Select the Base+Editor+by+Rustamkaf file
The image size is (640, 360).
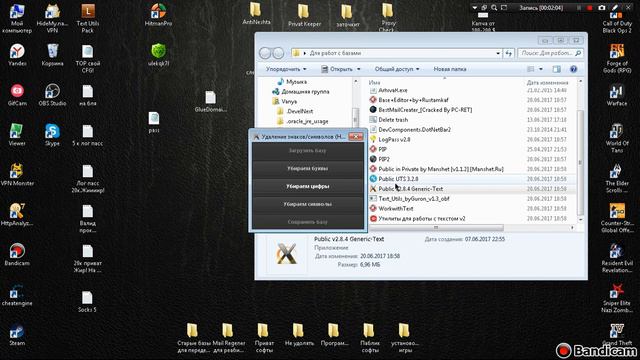point(413,100)
